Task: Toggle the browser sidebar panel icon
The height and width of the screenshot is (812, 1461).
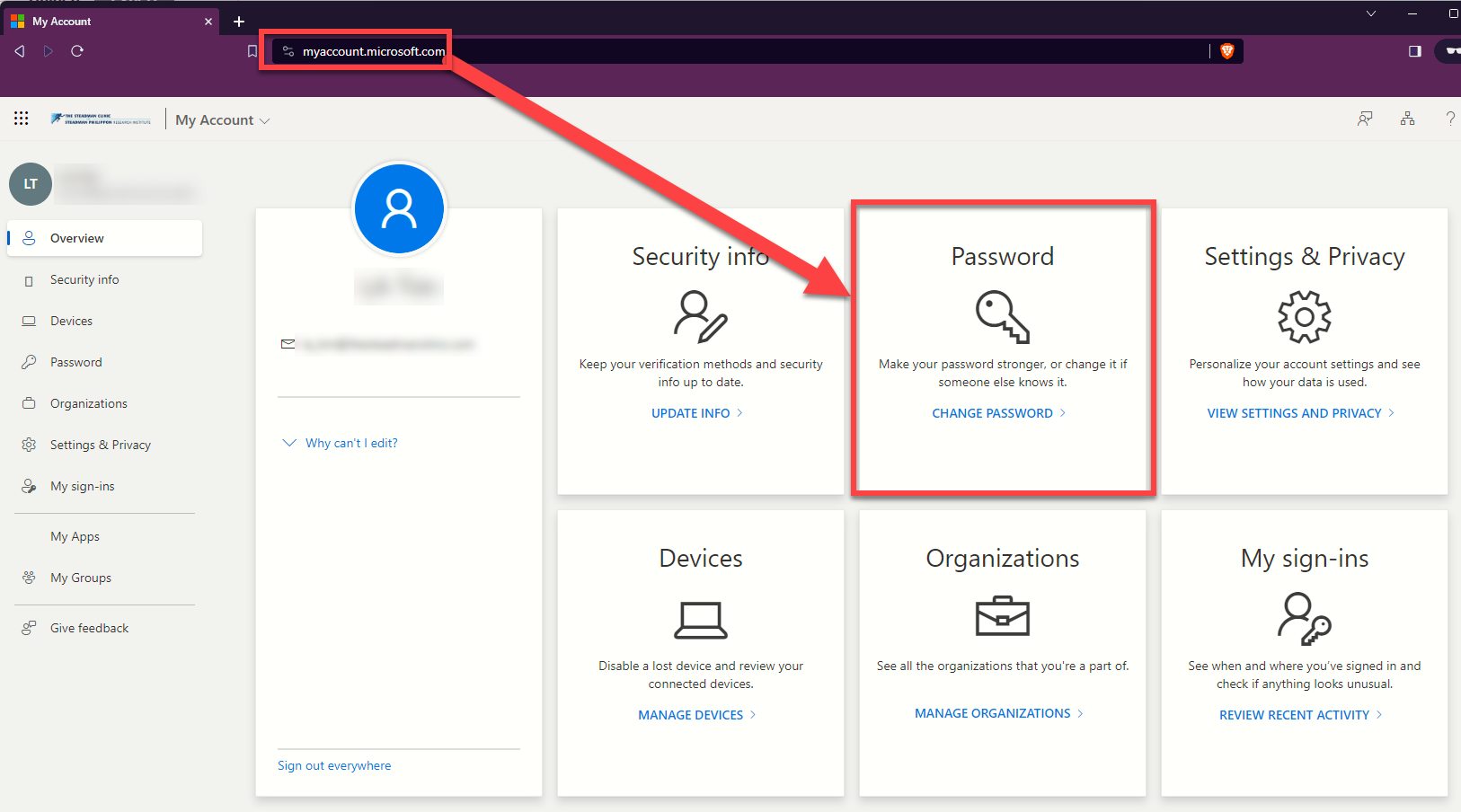Action: click(1415, 51)
